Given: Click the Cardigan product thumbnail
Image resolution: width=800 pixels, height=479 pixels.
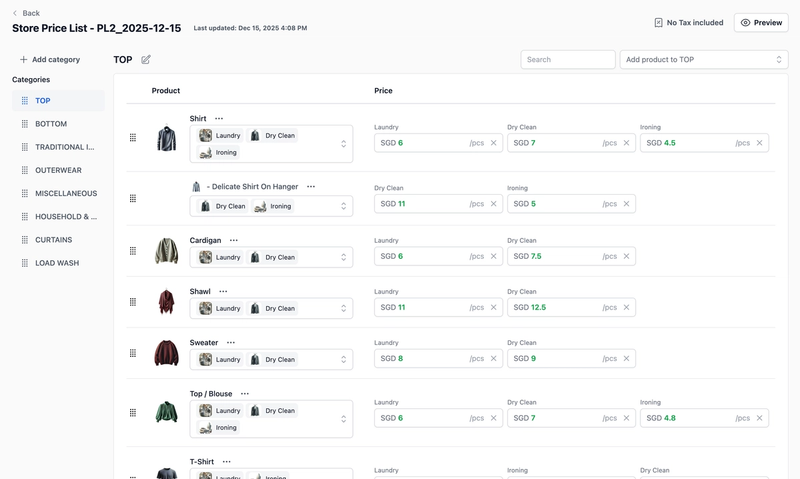Looking at the screenshot, I should click(166, 251).
